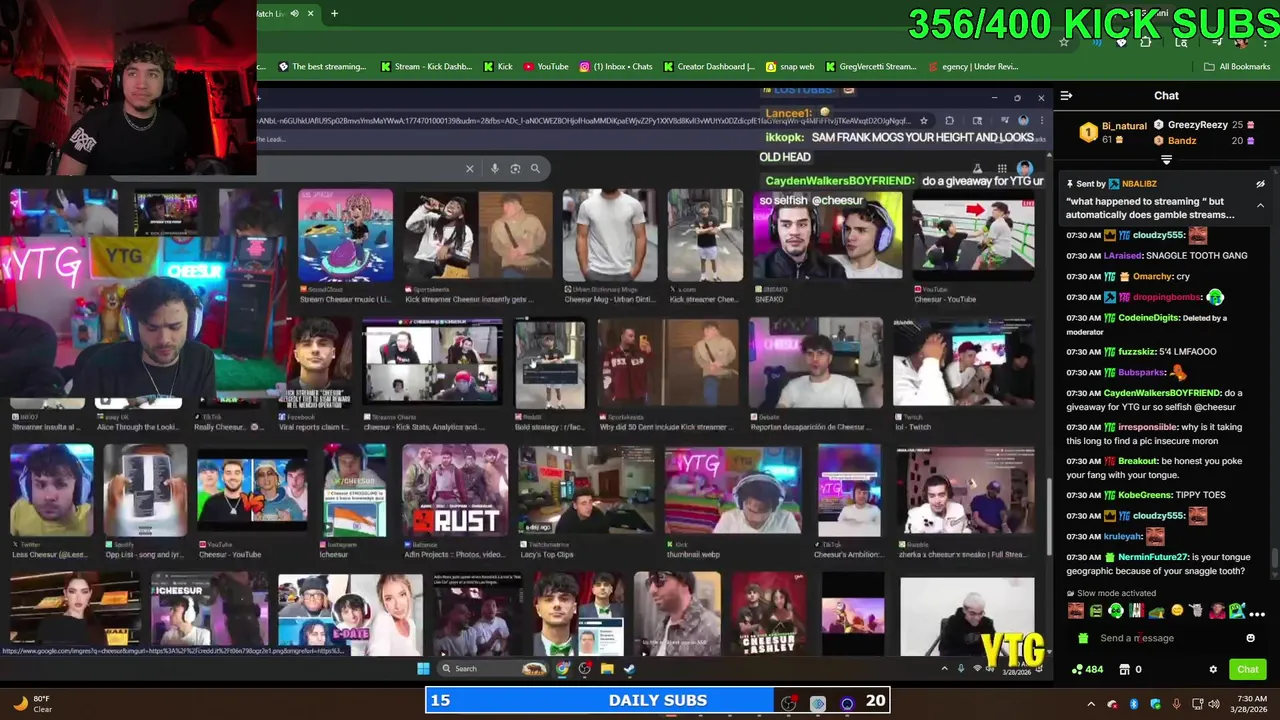Open the Cheesur Mug Urban Dictionary image
Screen dimensions: 1280x720
(x=609, y=235)
